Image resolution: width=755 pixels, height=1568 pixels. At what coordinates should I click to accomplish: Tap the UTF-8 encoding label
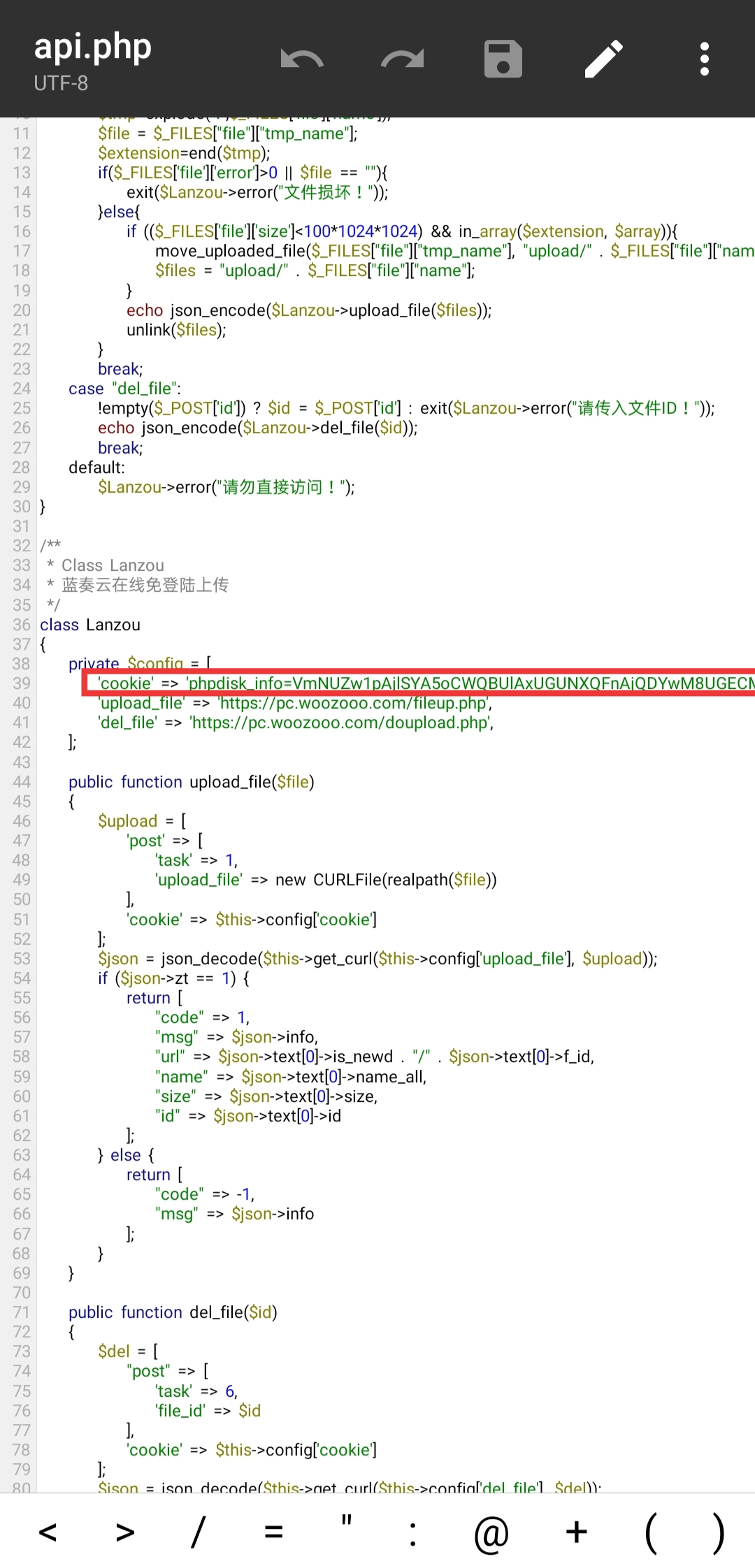click(61, 84)
